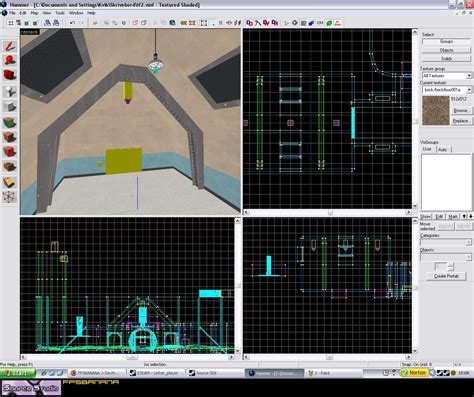474x397 pixels.
Task: Toggle the select-by-handles square icon
Action: (204, 23)
